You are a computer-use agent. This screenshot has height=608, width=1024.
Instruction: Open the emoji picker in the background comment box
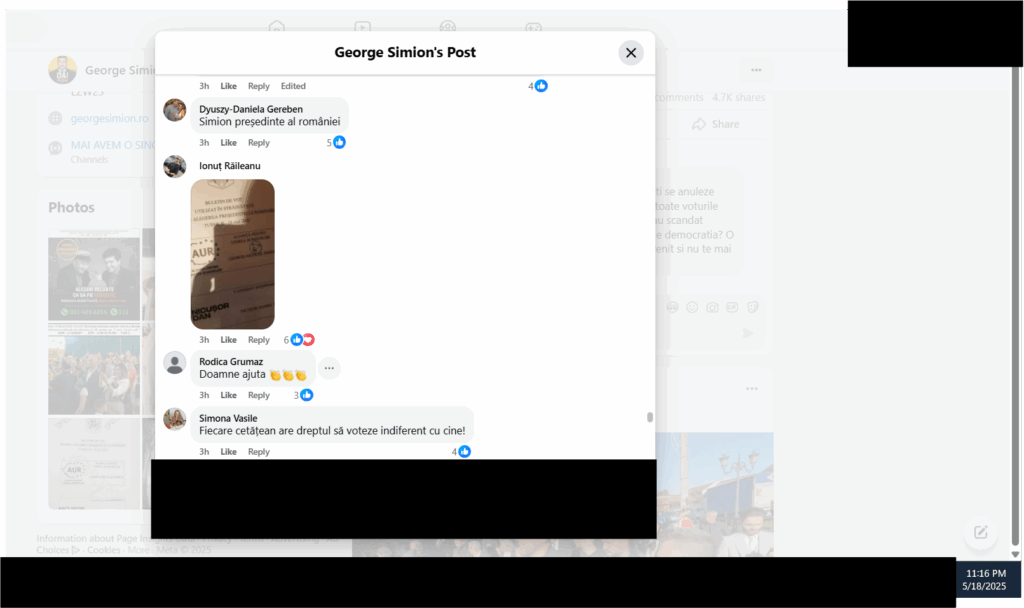coord(692,307)
